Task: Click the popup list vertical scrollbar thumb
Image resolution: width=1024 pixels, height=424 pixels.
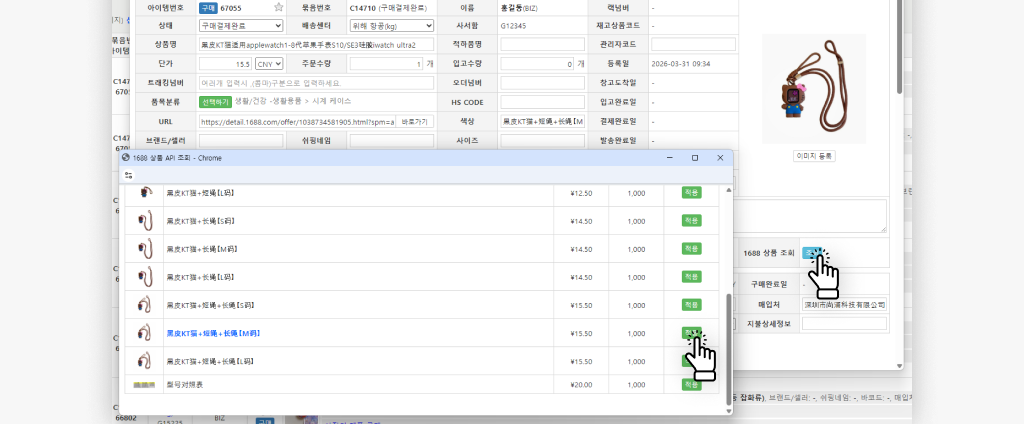Action: [729, 348]
